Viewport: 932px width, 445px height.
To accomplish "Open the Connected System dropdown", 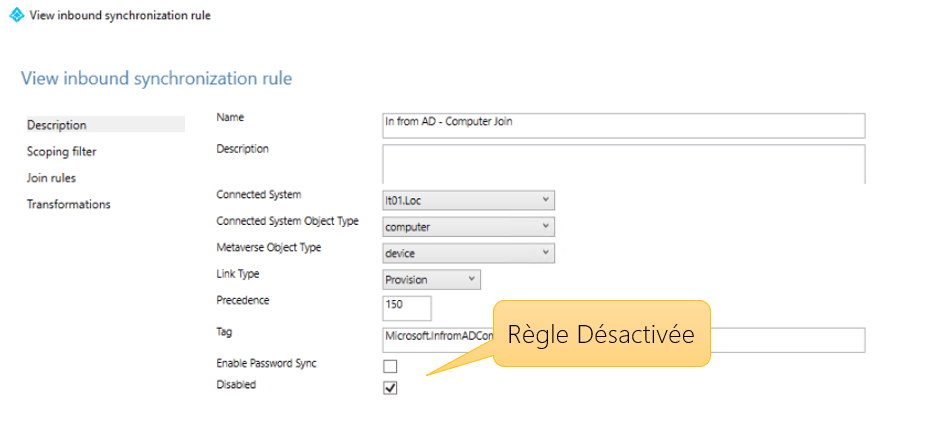I will [x=468, y=201].
